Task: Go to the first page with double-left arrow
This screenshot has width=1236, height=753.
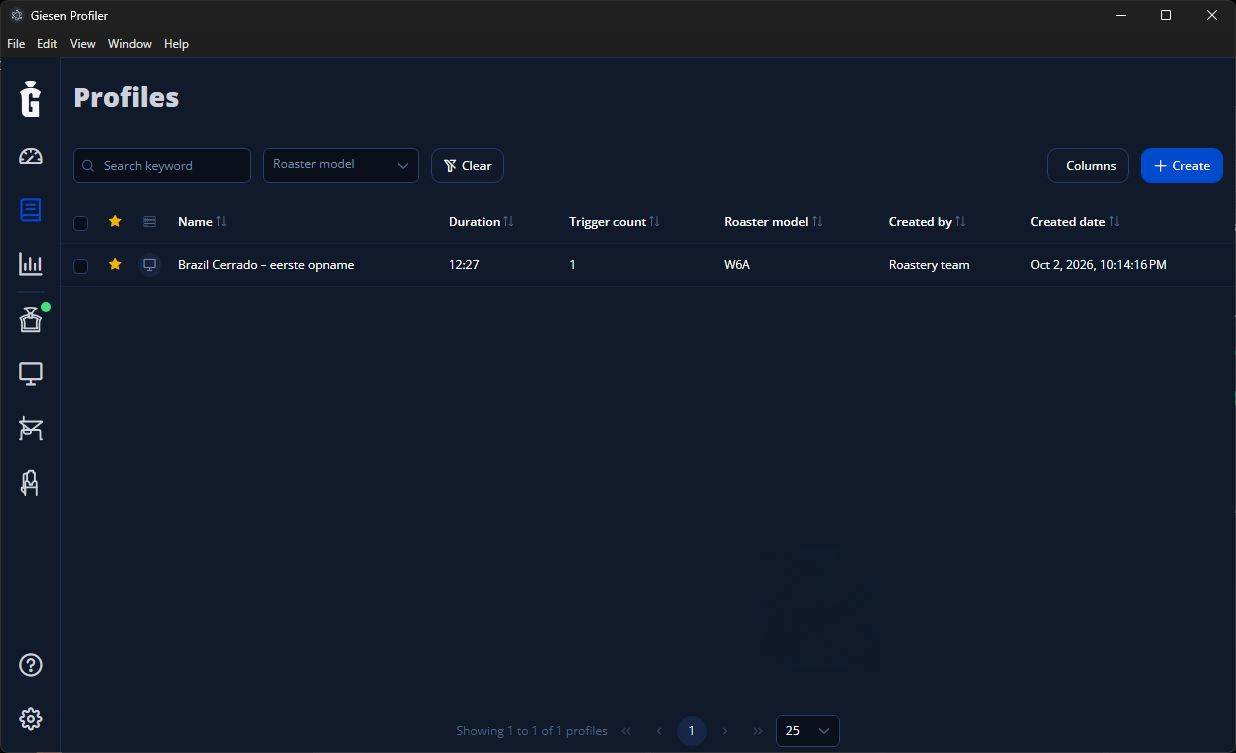Action: pyautogui.click(x=626, y=731)
